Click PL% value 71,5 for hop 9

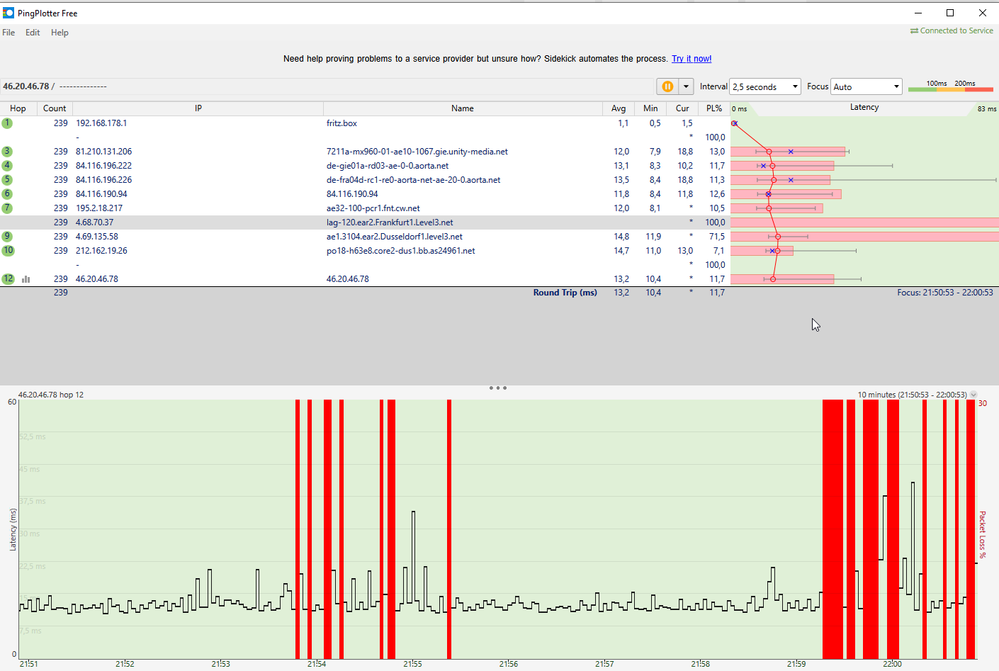pyautogui.click(x=717, y=236)
